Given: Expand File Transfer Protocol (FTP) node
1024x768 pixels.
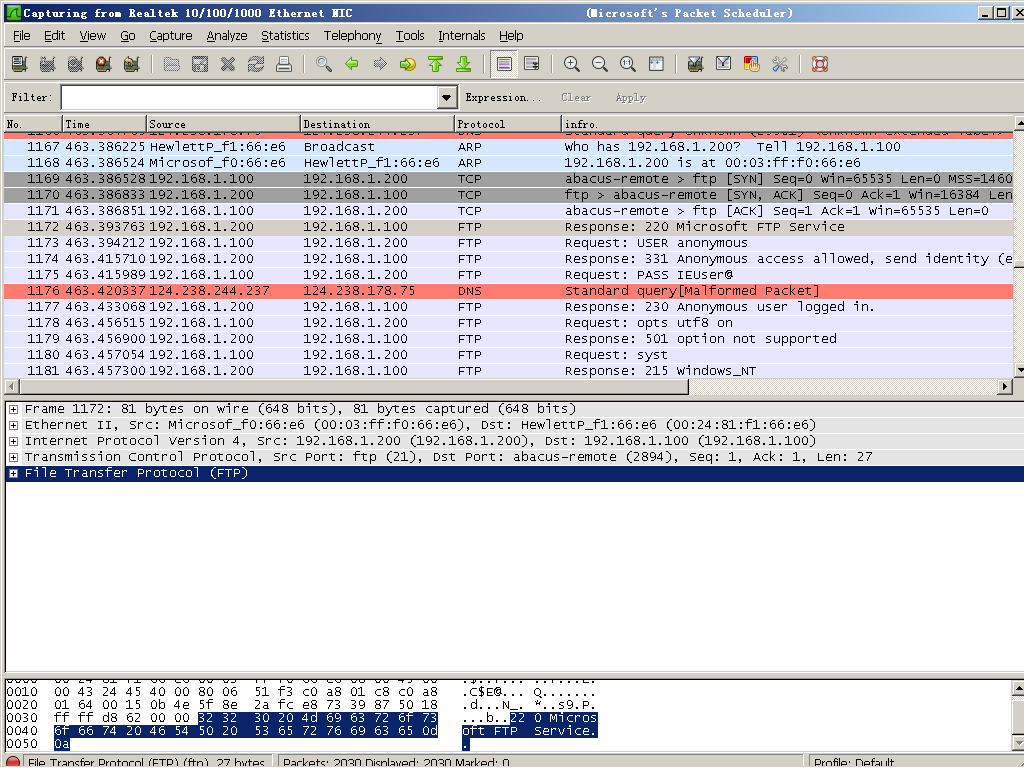Looking at the screenshot, I should point(13,473).
